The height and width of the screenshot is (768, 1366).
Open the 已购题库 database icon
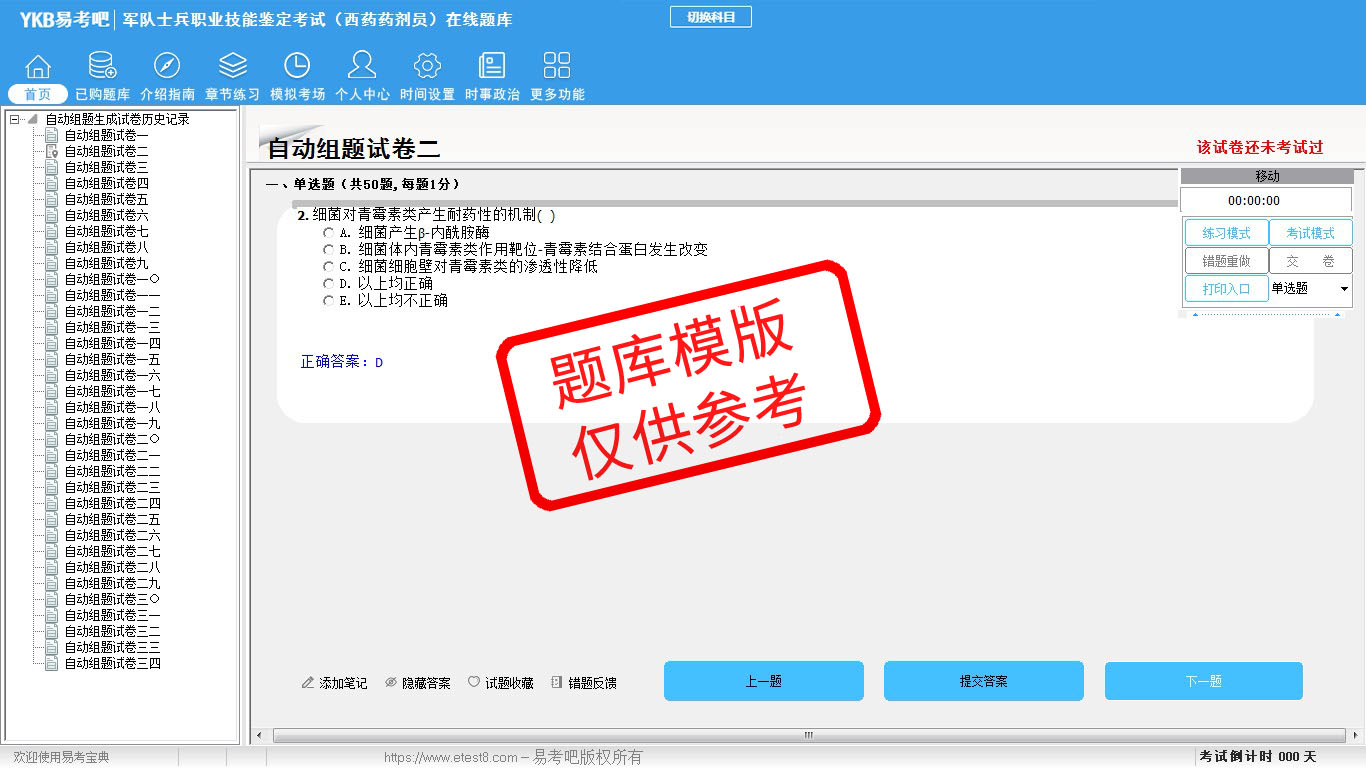[x=102, y=66]
